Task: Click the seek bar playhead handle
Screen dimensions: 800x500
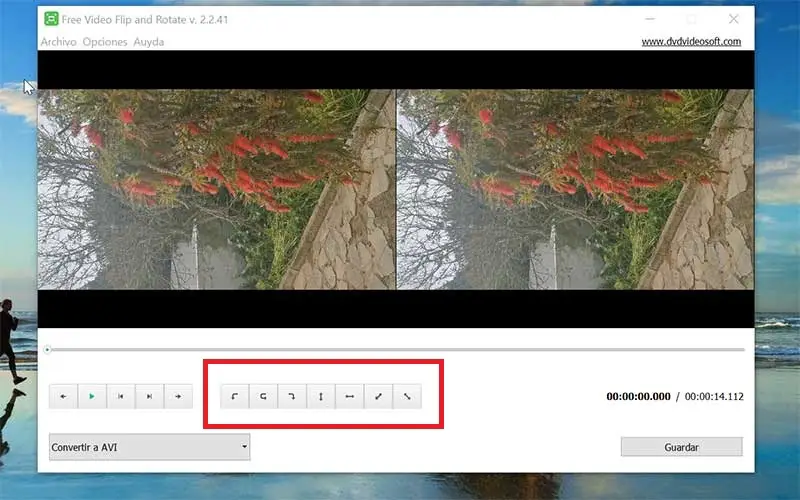Action: tap(47, 349)
